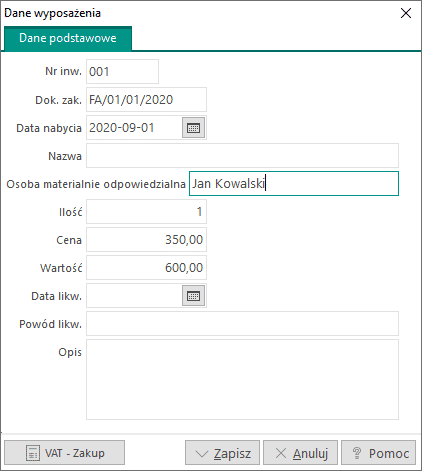The height and width of the screenshot is (471, 422).
Task: Switch to the Dane podstawowe tab
Action: 68,38
